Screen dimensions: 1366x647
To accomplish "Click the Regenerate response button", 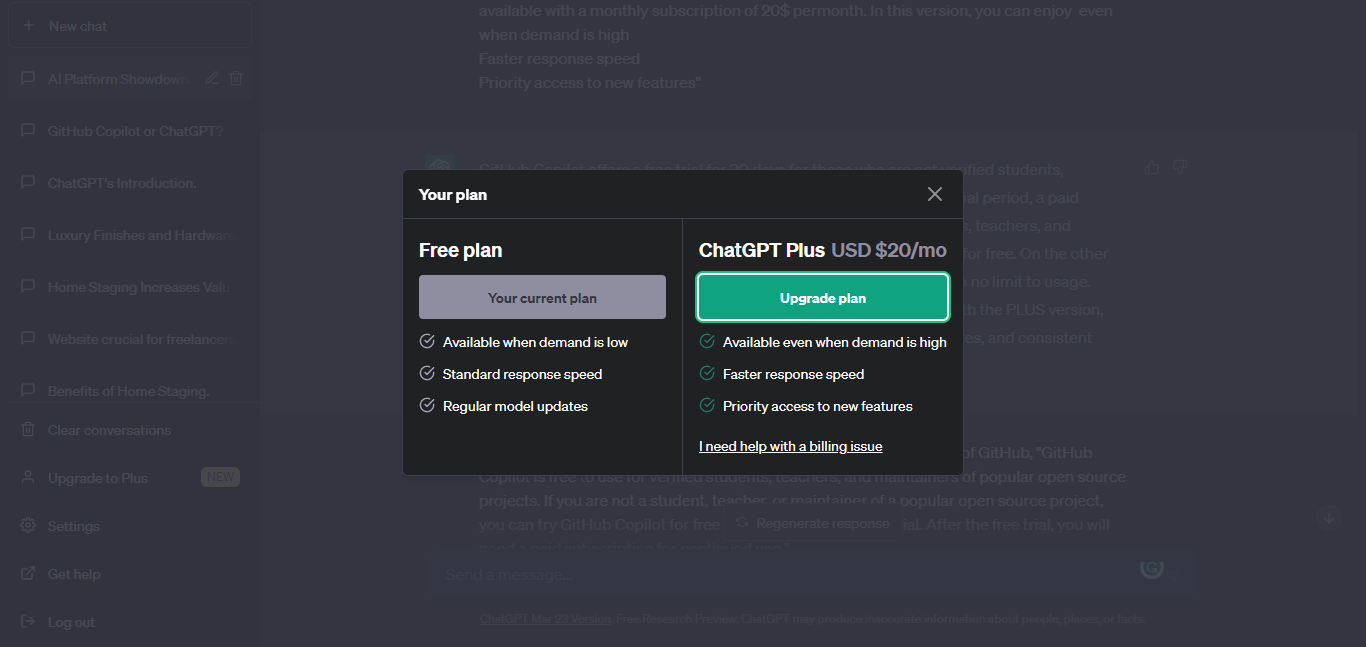I will coord(812,523).
